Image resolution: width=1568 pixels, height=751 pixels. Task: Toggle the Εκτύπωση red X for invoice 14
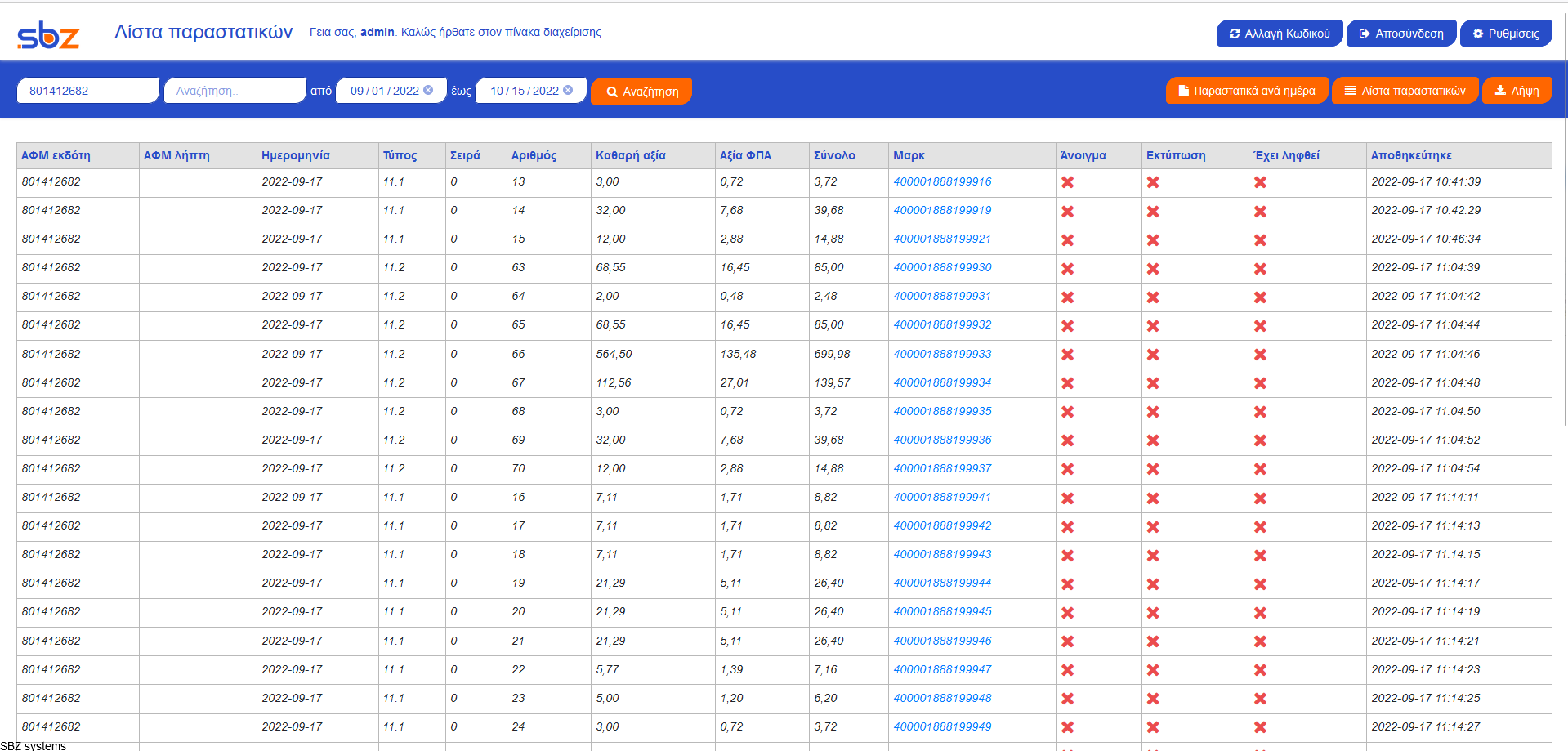(x=1154, y=211)
